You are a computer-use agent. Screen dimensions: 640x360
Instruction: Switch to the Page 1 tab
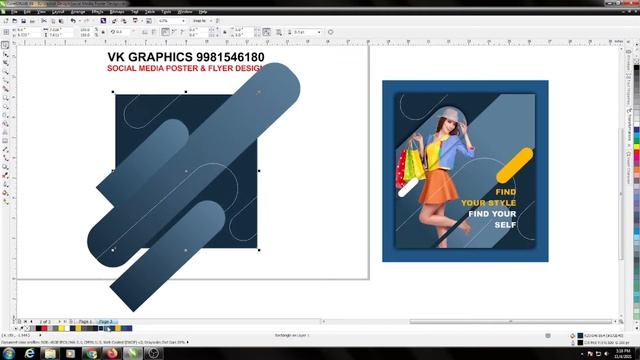86,322
